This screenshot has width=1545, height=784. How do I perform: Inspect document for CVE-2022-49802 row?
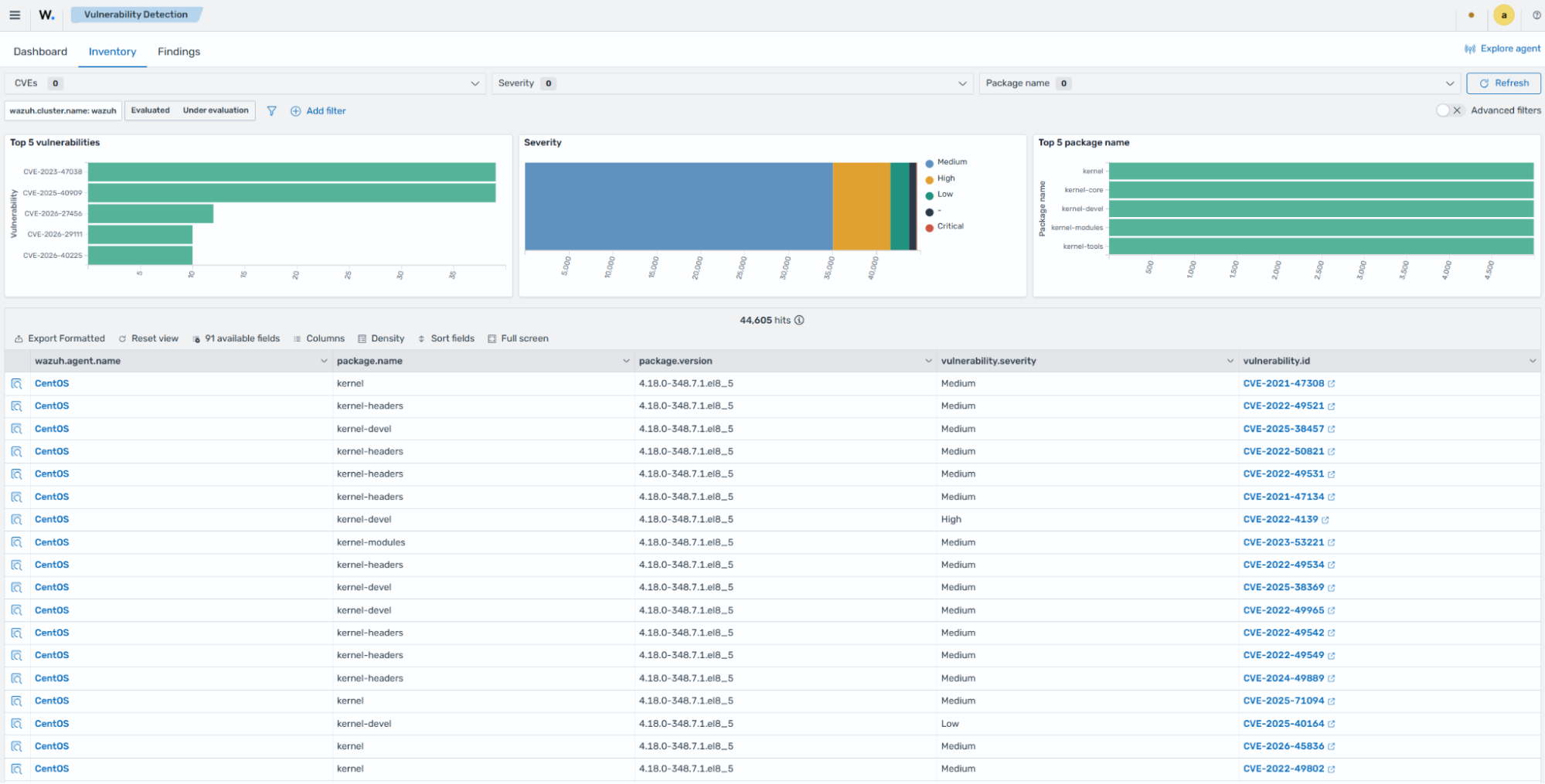(x=16, y=769)
